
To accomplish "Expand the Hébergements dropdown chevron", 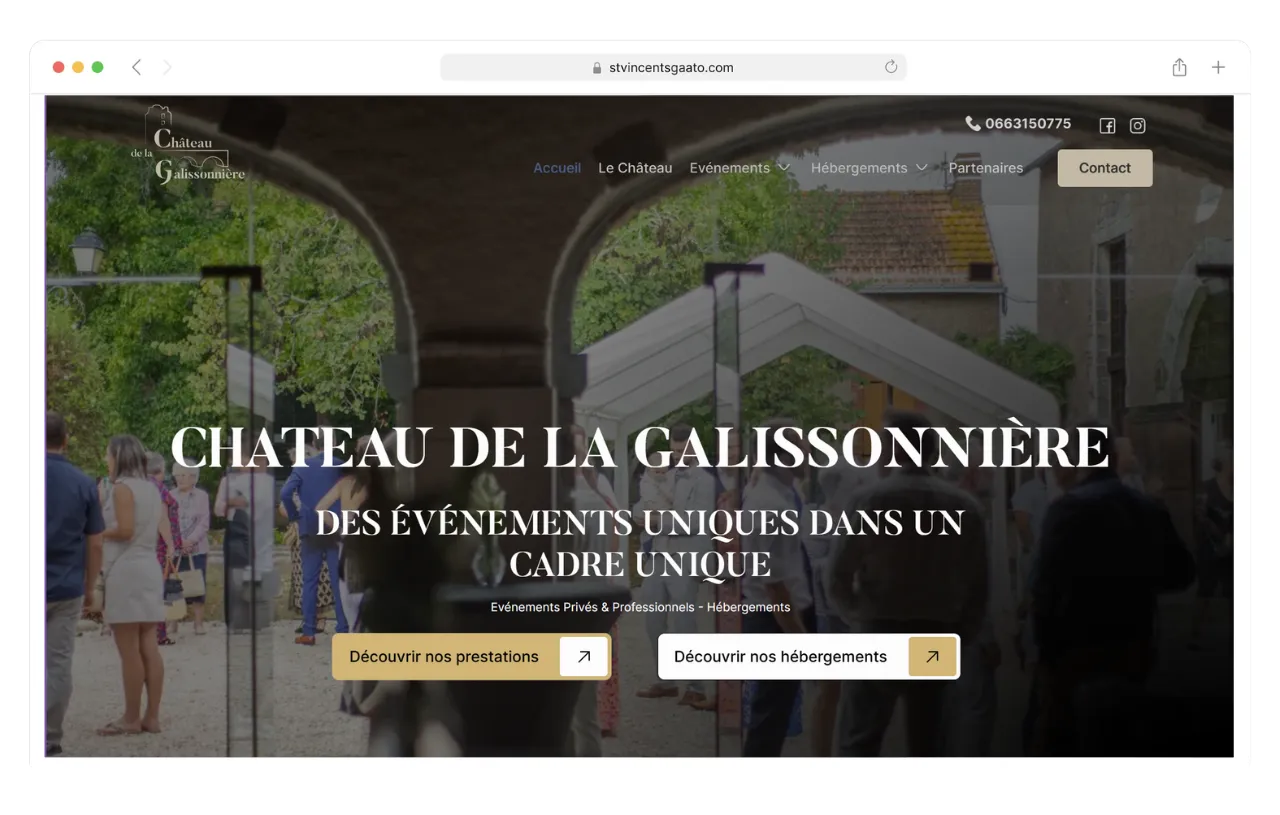I will tap(921, 168).
